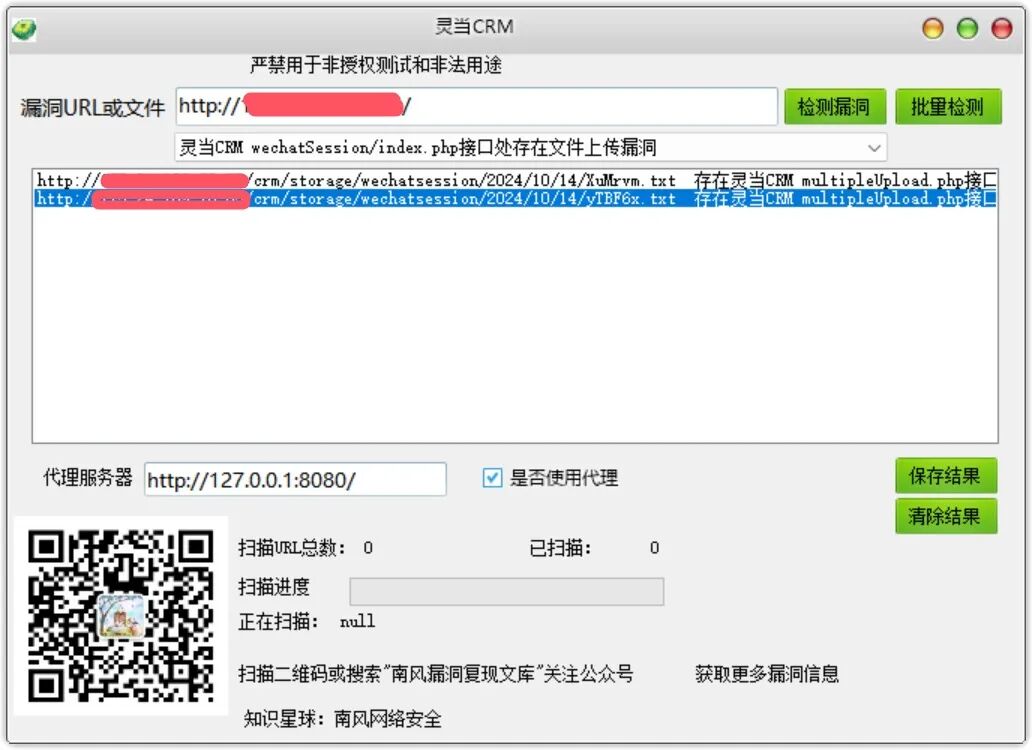Click the 扫描URL总数 label
Screen dimensions: 1032x750
(292, 548)
